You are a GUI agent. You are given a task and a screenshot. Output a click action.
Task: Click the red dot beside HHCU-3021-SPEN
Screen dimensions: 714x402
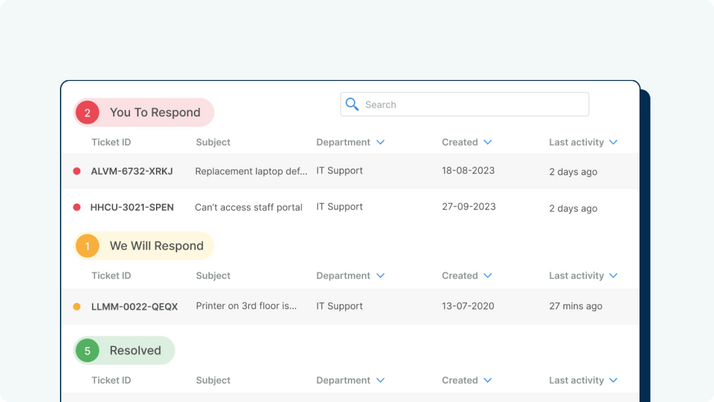tap(77, 207)
